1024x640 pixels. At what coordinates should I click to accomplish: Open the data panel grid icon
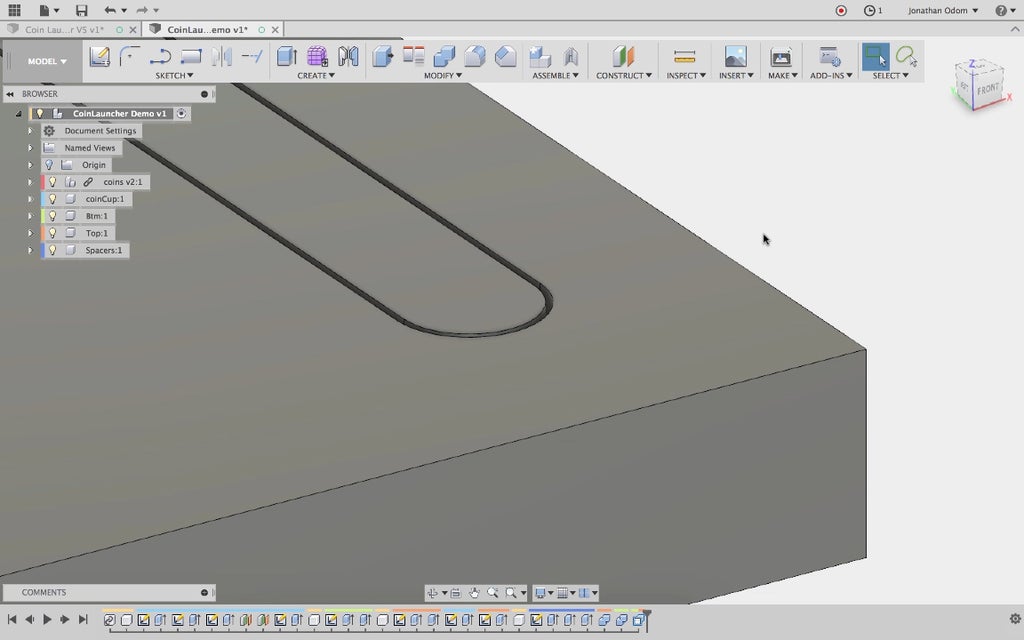[x=14, y=10]
